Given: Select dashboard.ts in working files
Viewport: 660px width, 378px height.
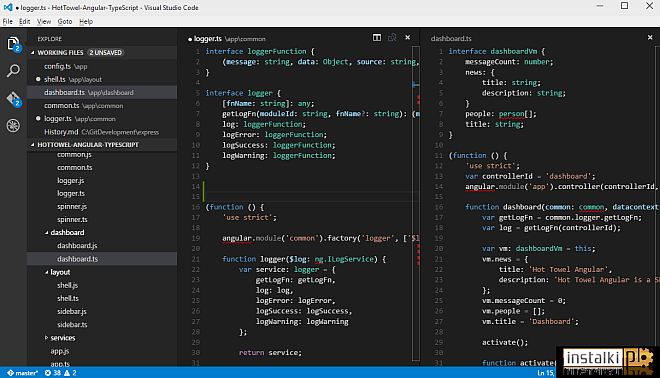Looking at the screenshot, I should (102, 93).
